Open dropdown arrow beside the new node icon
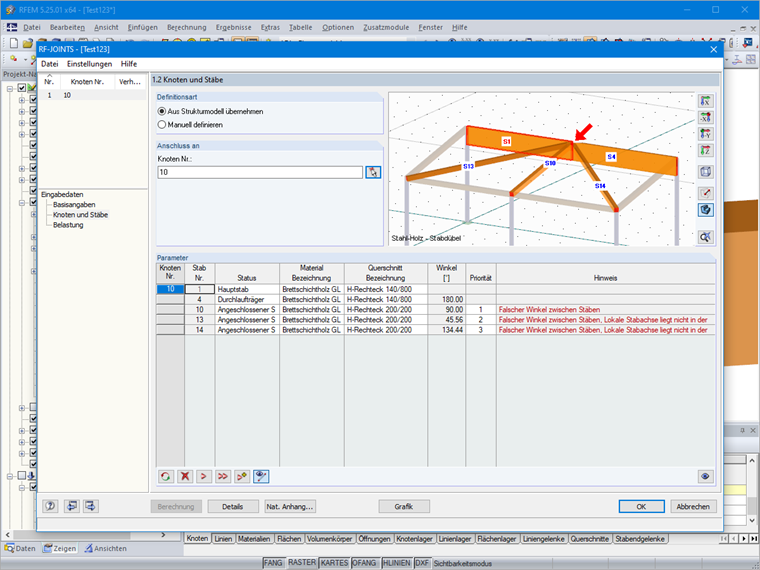 [25, 59]
